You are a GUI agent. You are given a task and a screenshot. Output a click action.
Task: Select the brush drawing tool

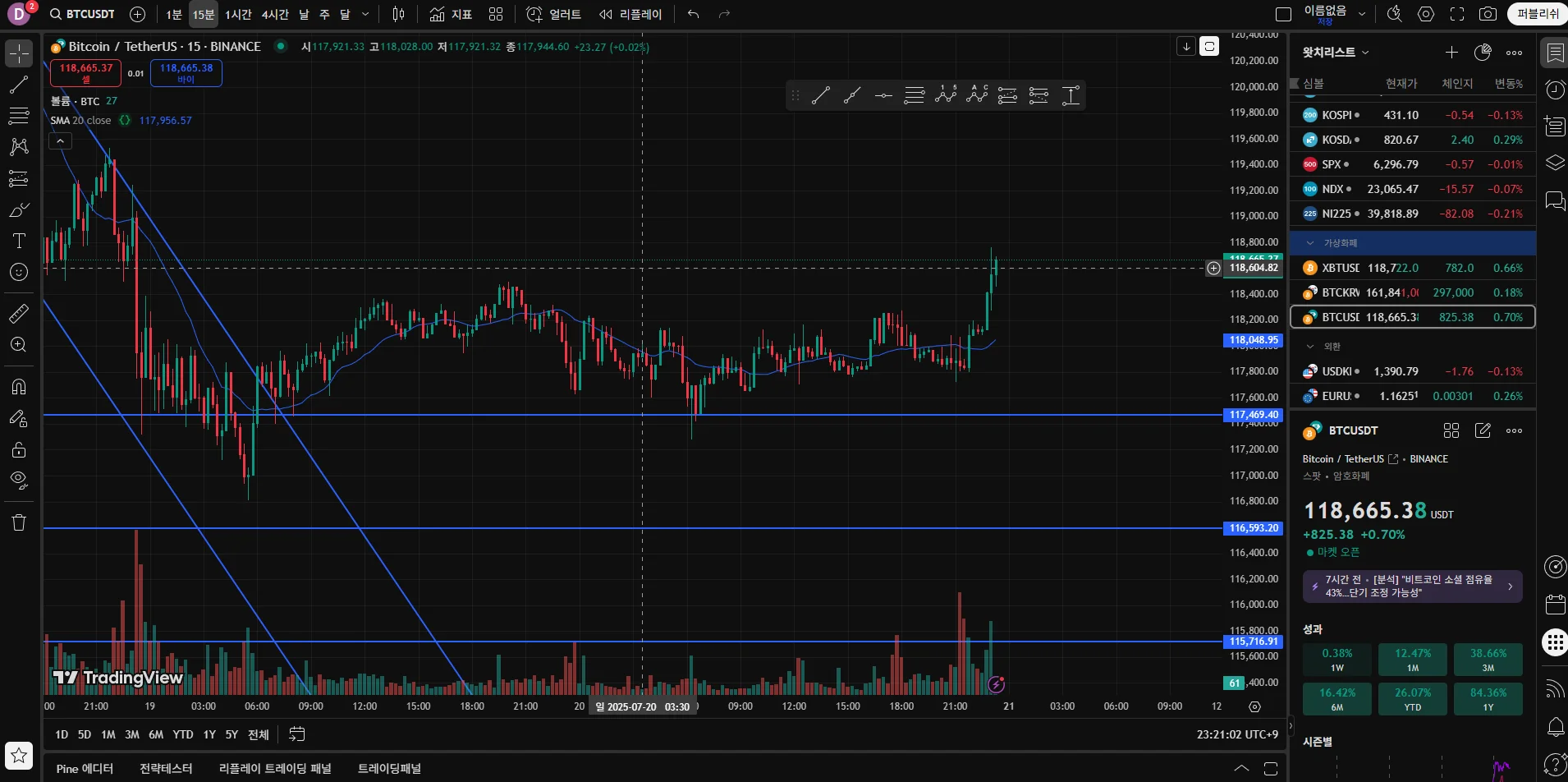pos(19,209)
